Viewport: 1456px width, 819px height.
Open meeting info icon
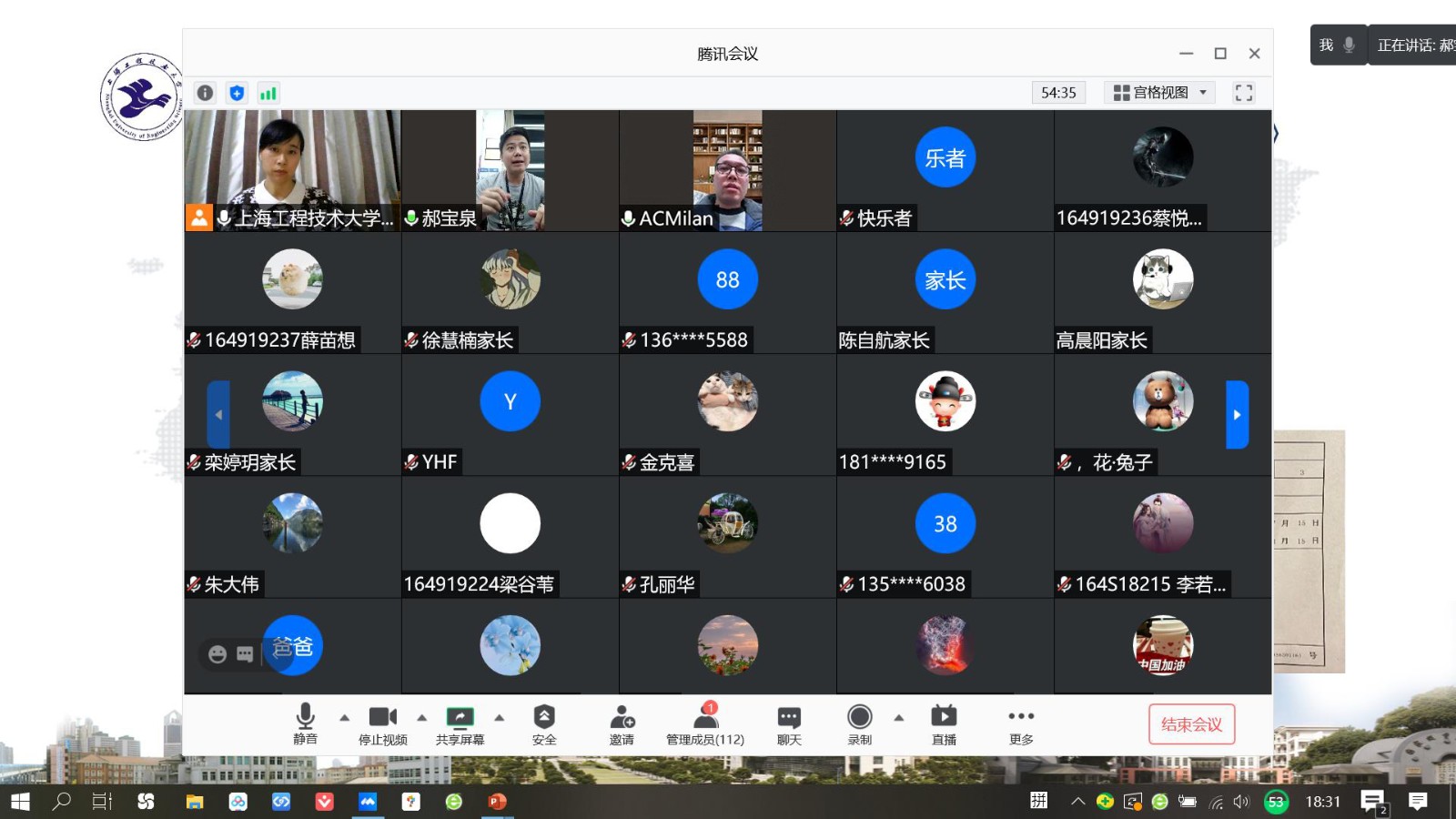pyautogui.click(x=206, y=93)
